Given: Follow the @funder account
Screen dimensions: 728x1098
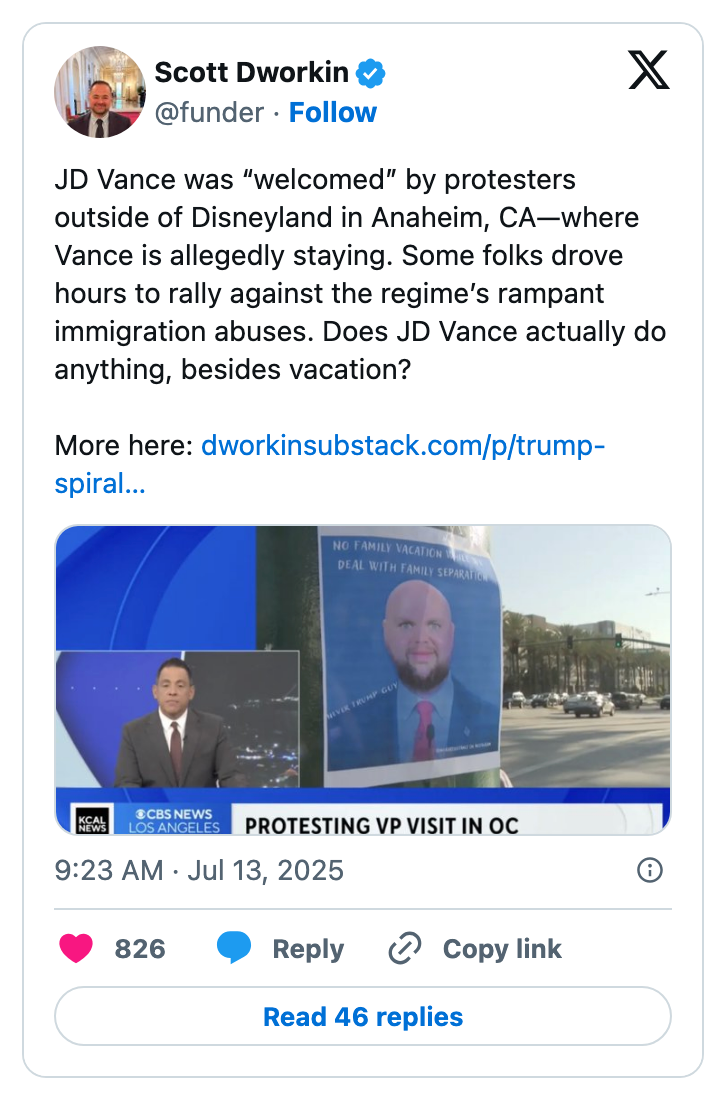Looking at the screenshot, I should (333, 112).
